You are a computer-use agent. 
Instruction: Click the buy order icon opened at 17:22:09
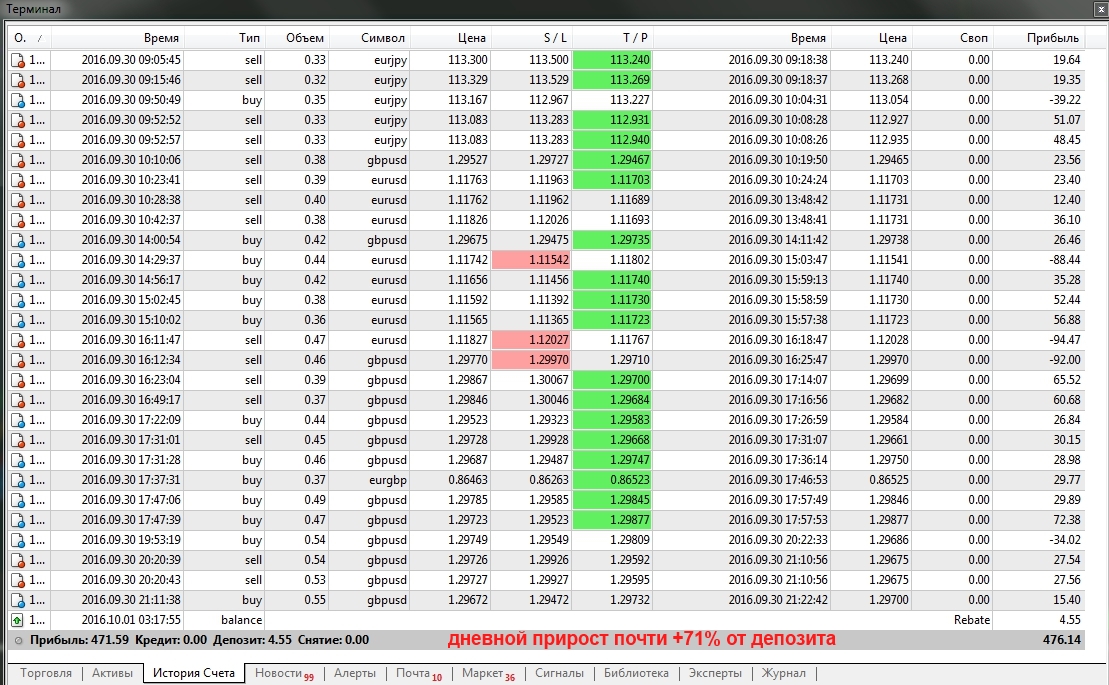[x=18, y=421]
